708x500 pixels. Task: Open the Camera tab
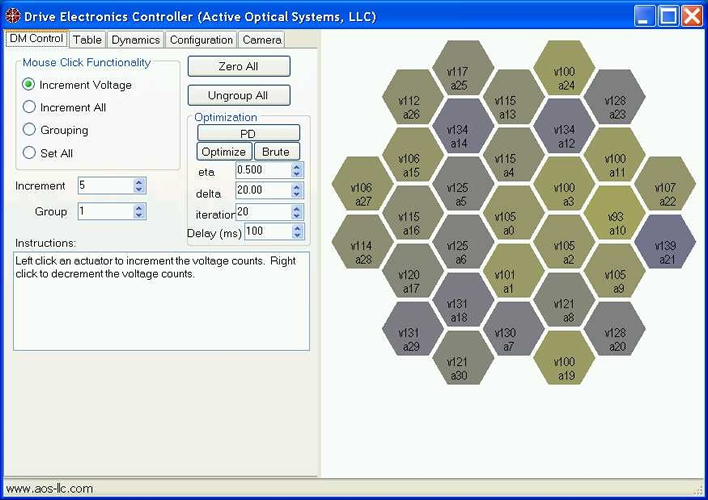[x=262, y=40]
